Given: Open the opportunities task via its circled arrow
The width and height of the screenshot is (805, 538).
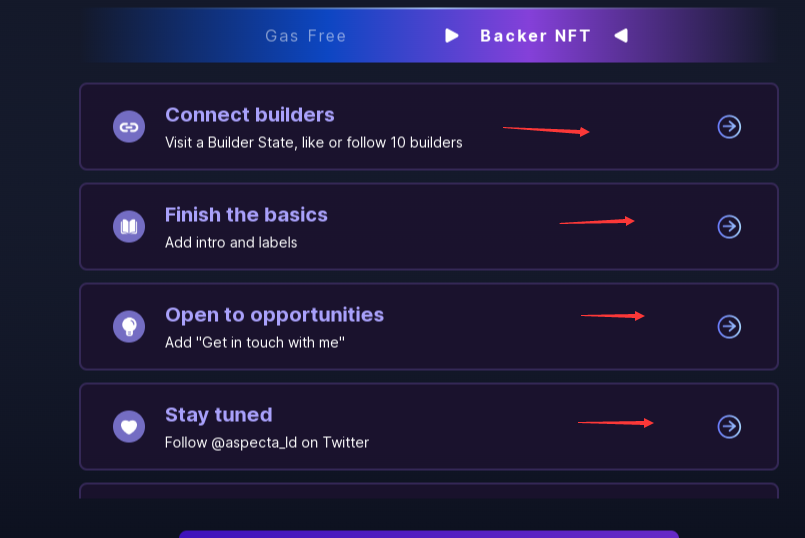Looking at the screenshot, I should click(x=729, y=326).
